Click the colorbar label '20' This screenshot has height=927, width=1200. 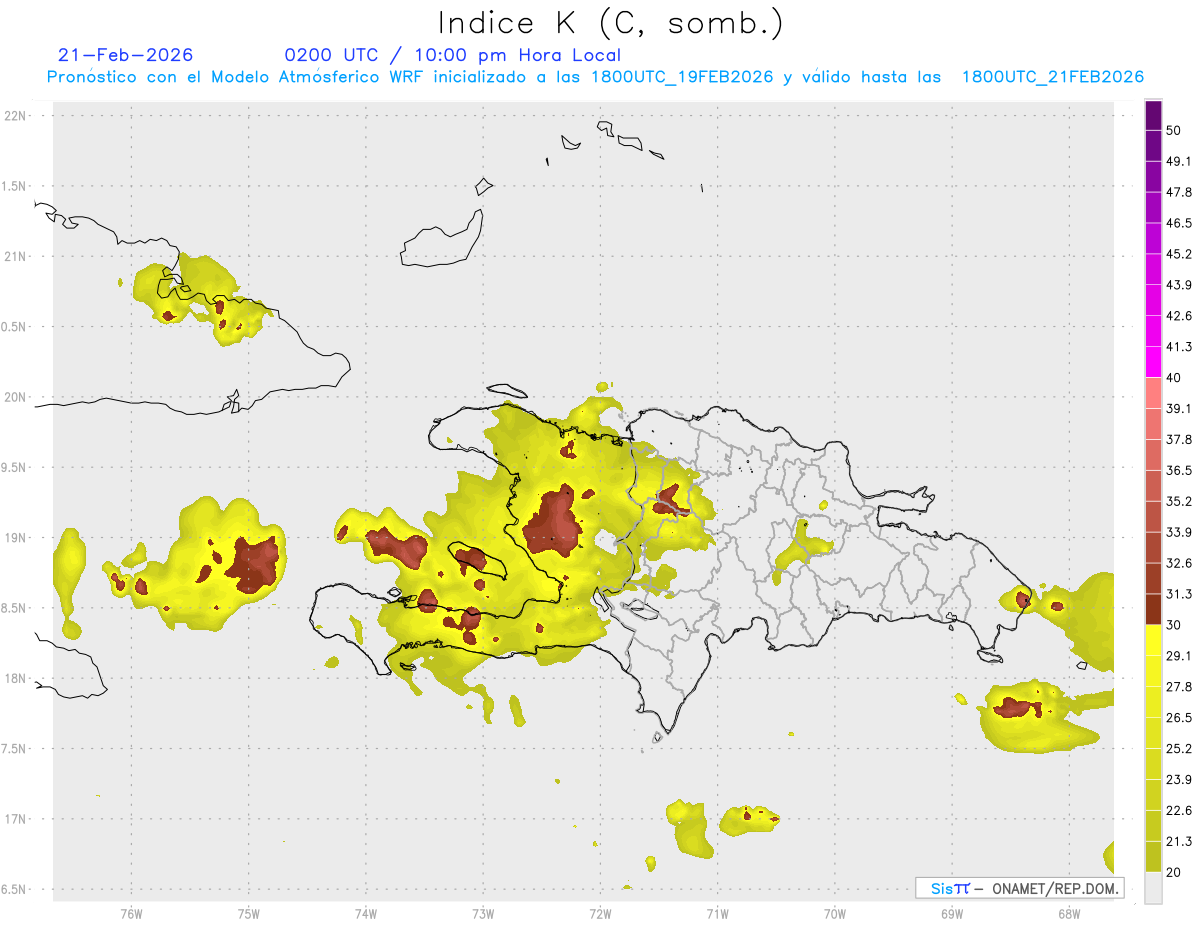point(1174,872)
